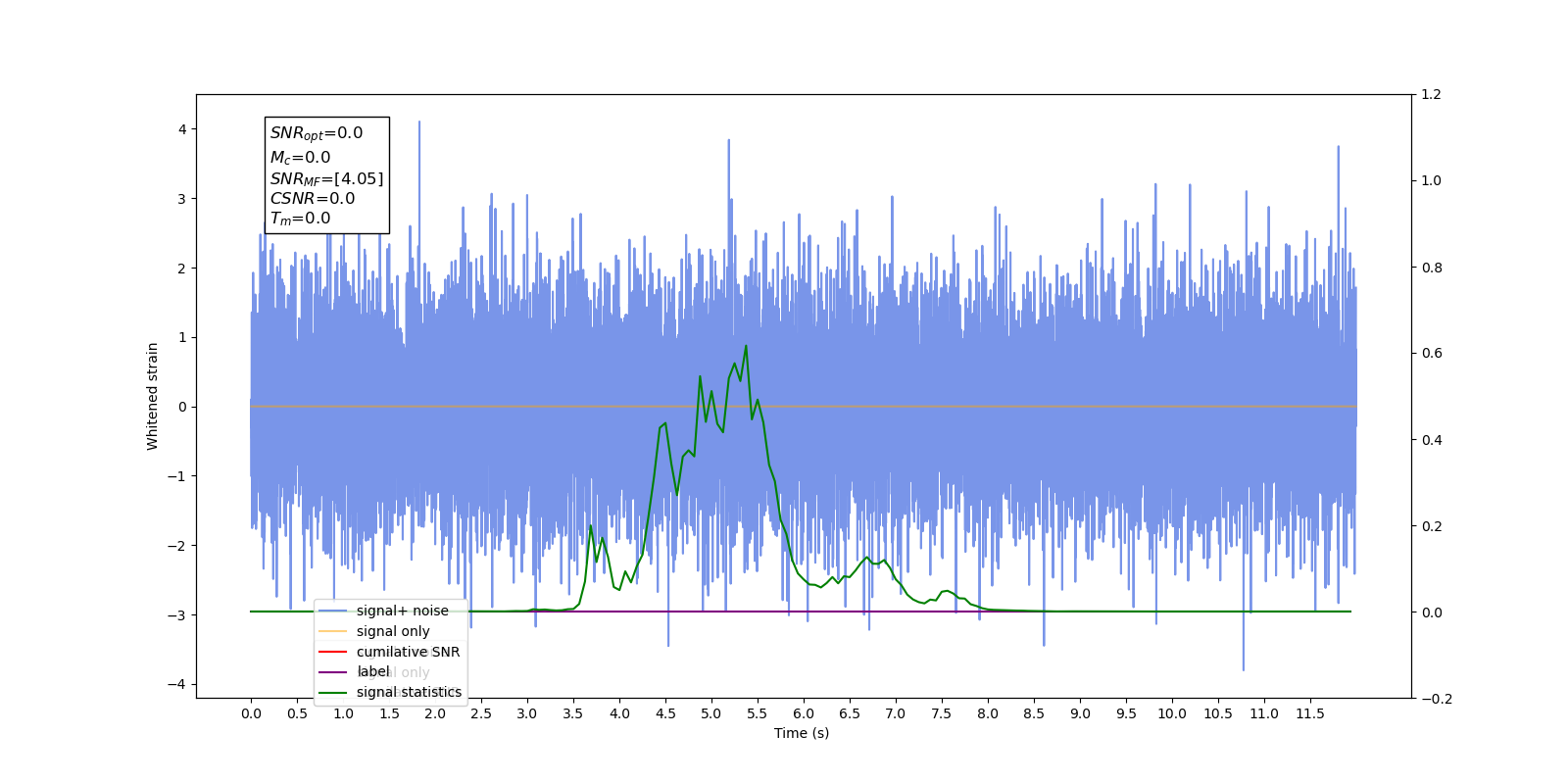The image size is (1568, 784).
Task: Click the blue signal+ noise legend line
Action: point(333,611)
